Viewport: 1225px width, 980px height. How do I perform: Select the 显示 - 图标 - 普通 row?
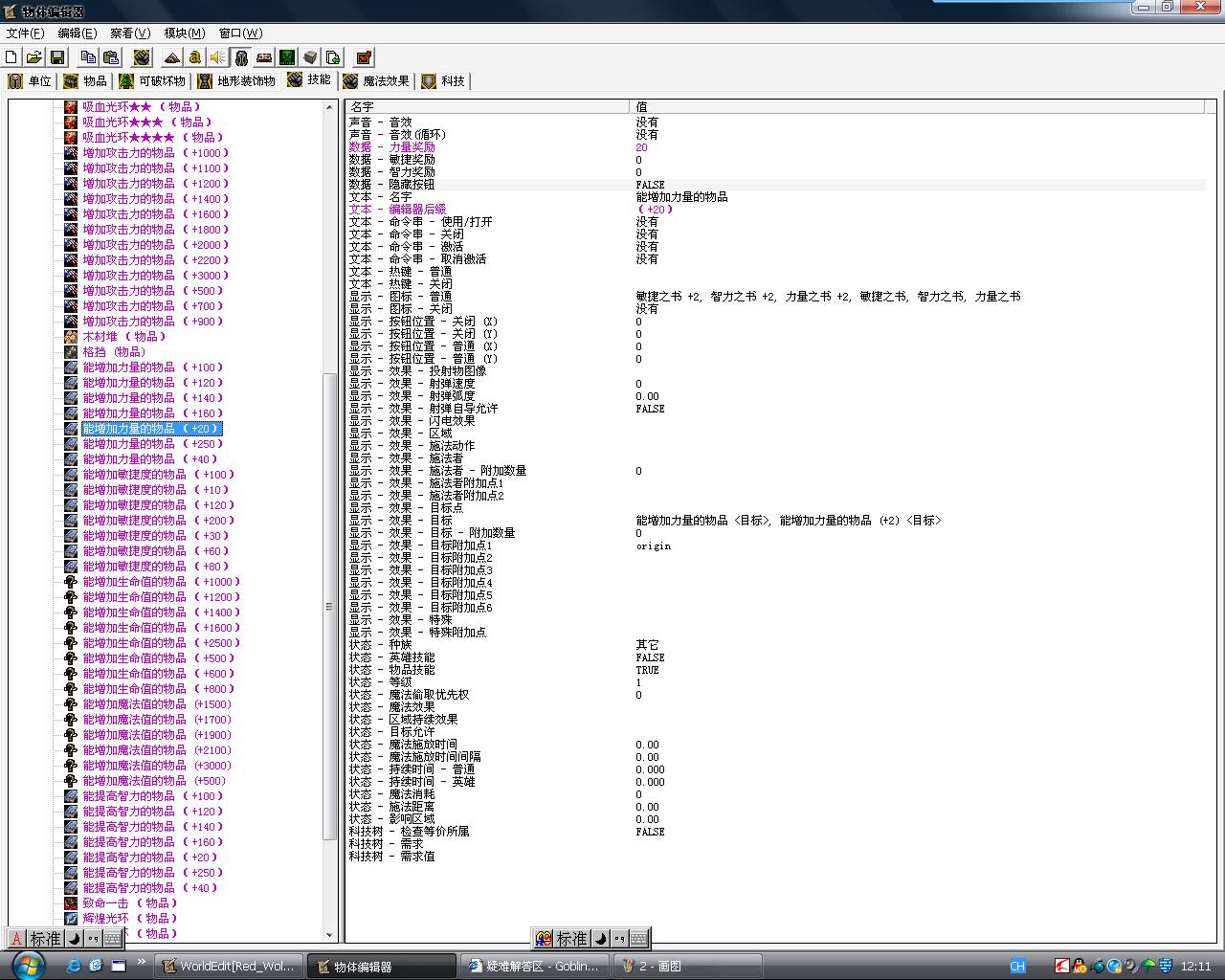[x=776, y=297]
